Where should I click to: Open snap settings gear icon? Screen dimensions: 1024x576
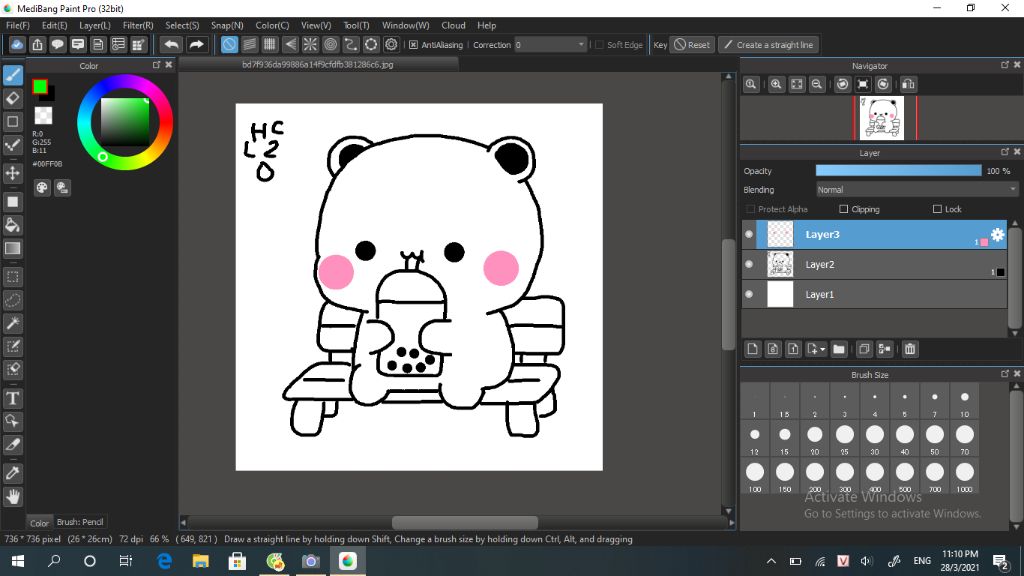click(391, 44)
